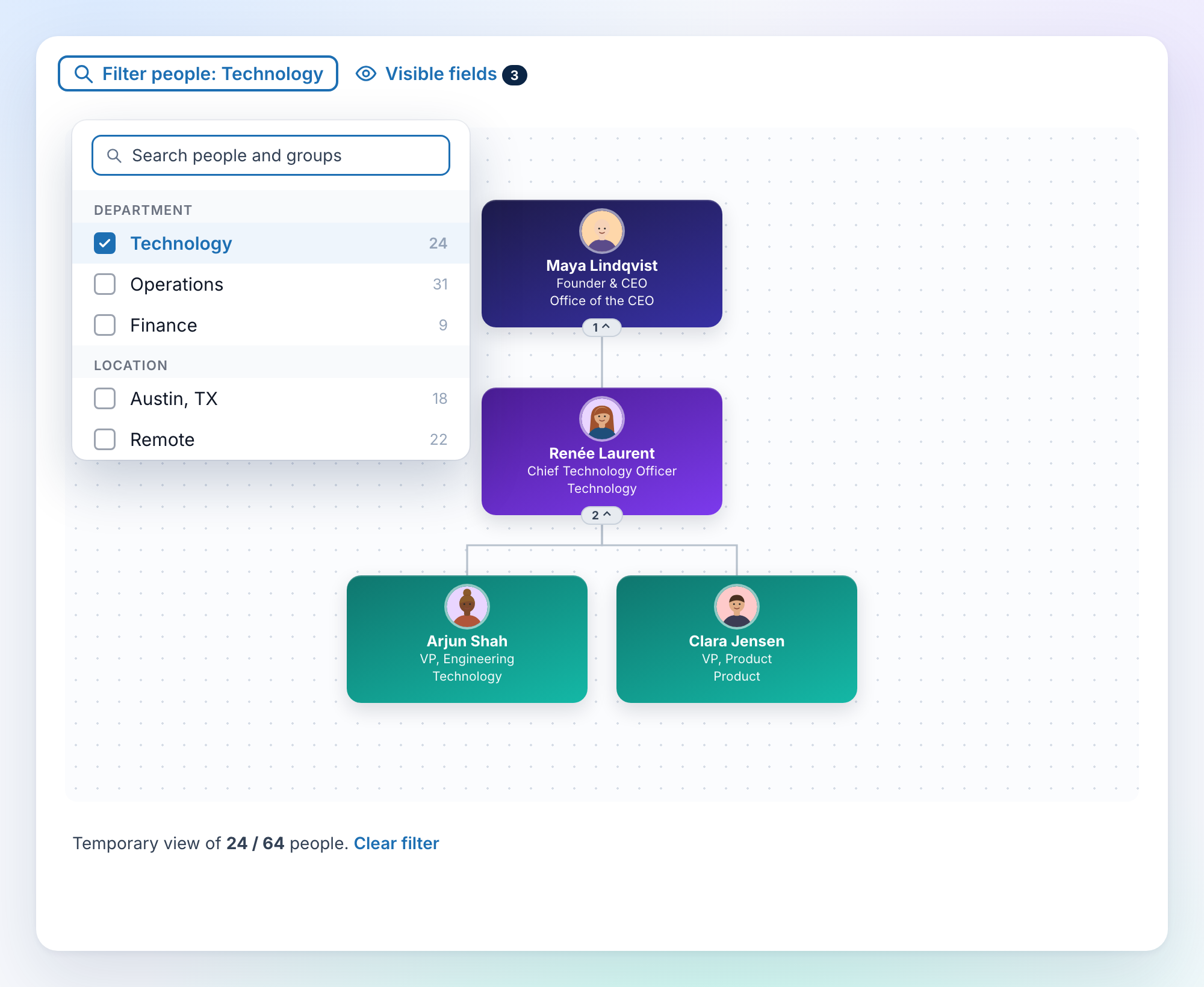Click the Chief Technology Officer title
1204x987 pixels.
(x=602, y=471)
